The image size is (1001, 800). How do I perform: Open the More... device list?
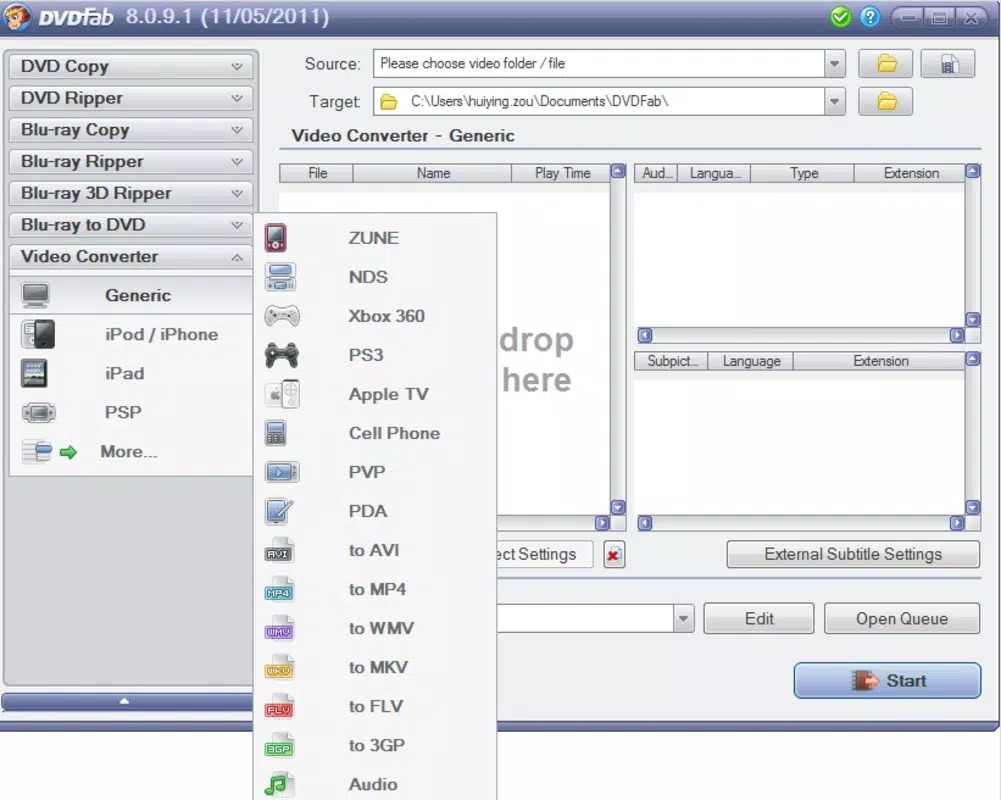coord(131,451)
